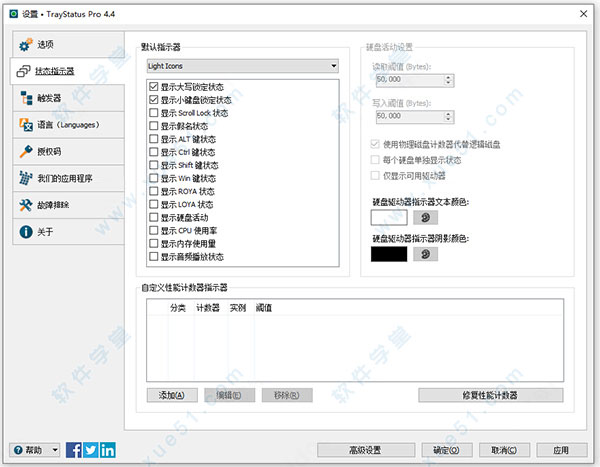
Task: Click the 添加(A) button
Action: click(x=172, y=395)
